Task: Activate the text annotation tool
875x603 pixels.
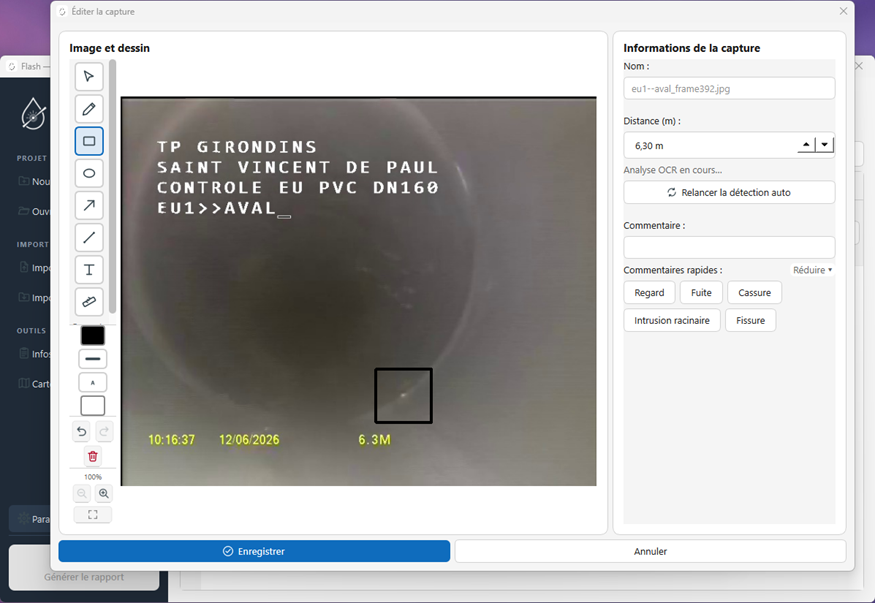Action: (x=89, y=270)
